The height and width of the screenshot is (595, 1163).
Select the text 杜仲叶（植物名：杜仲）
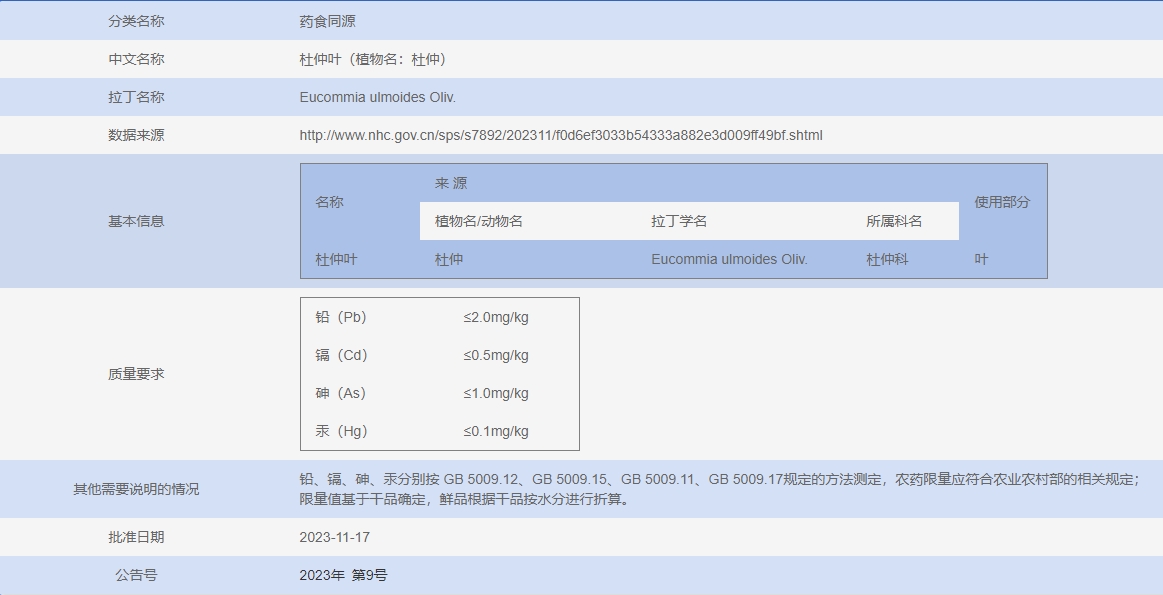tap(372, 59)
